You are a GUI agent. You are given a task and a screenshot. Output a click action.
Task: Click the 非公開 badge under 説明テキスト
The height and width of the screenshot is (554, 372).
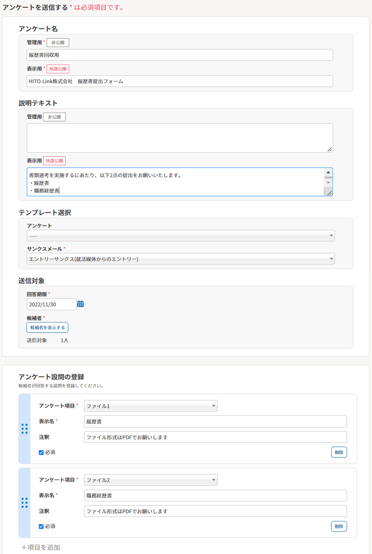point(54,117)
